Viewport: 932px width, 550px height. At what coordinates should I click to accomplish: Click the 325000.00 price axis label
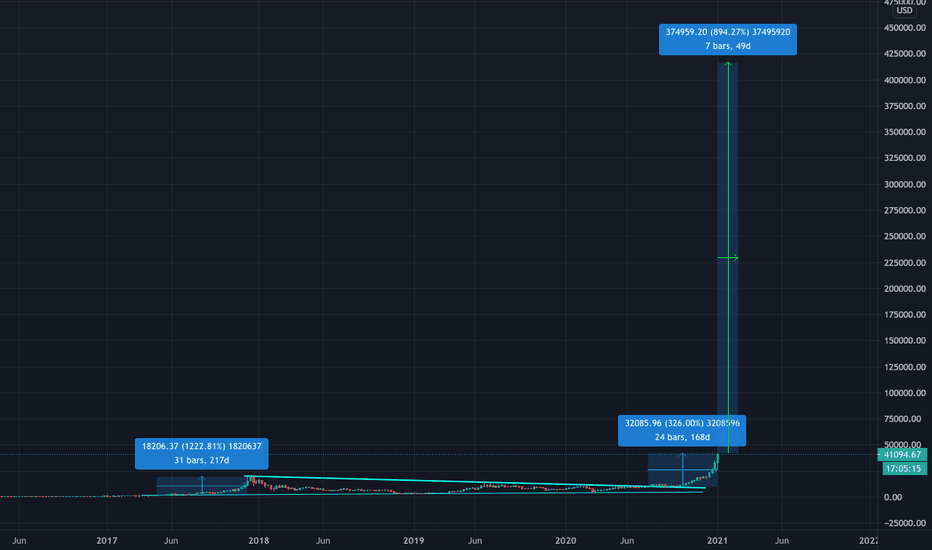tap(905, 158)
